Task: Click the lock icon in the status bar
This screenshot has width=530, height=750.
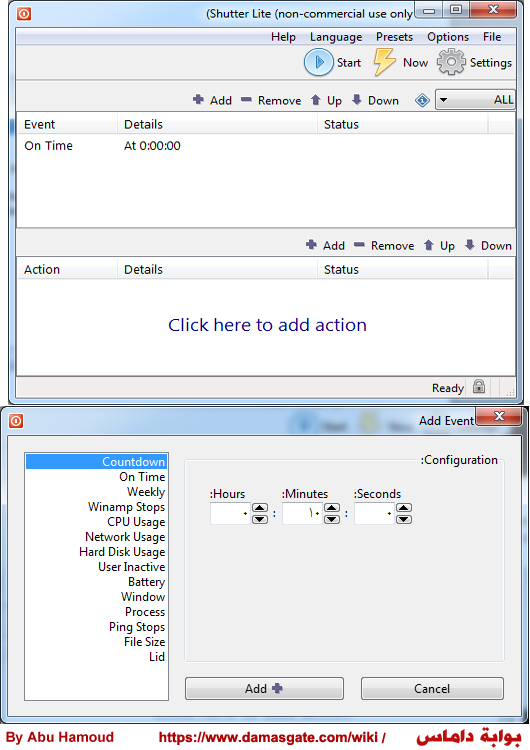Action: [x=479, y=386]
